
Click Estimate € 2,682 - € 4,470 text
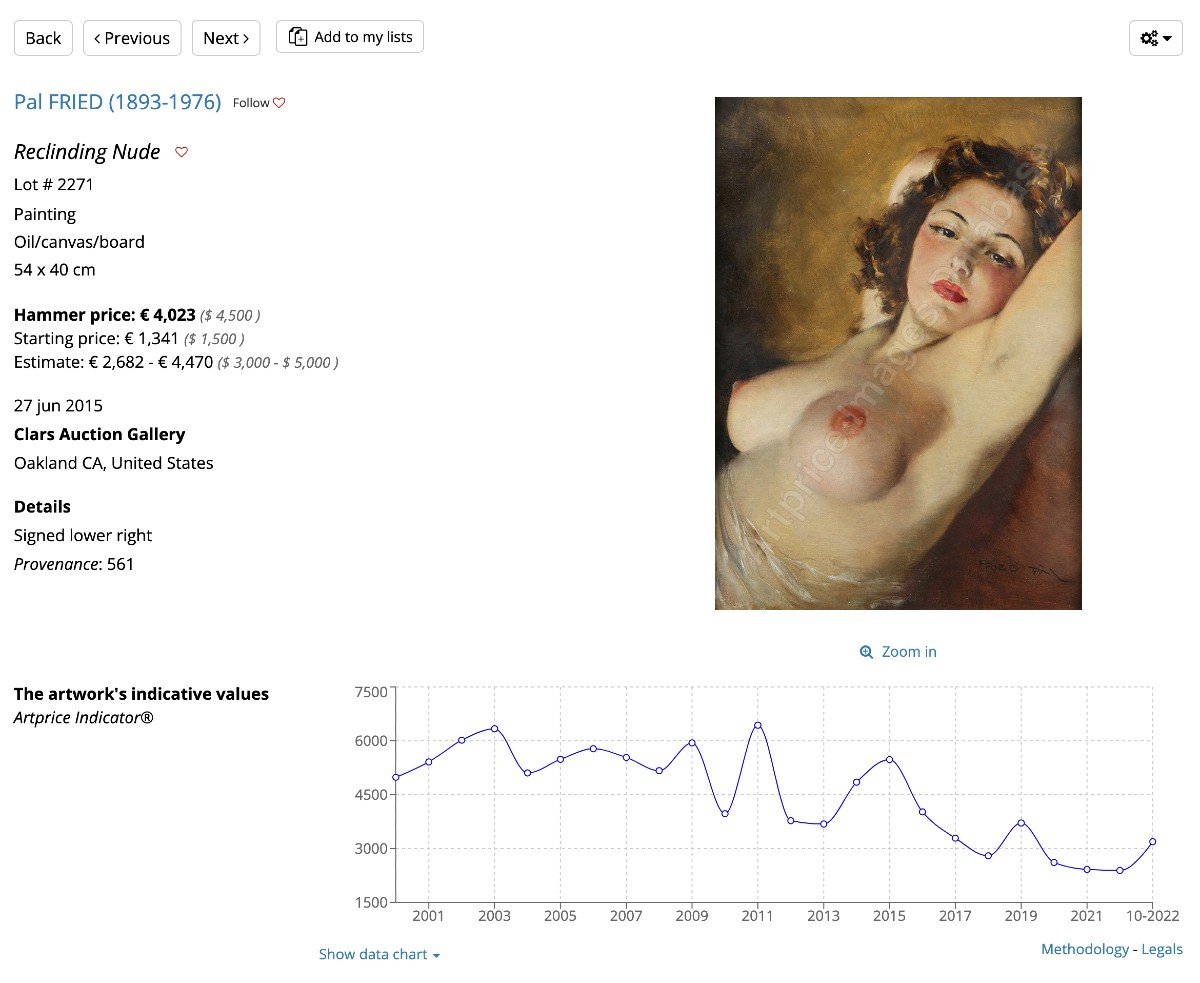point(113,362)
